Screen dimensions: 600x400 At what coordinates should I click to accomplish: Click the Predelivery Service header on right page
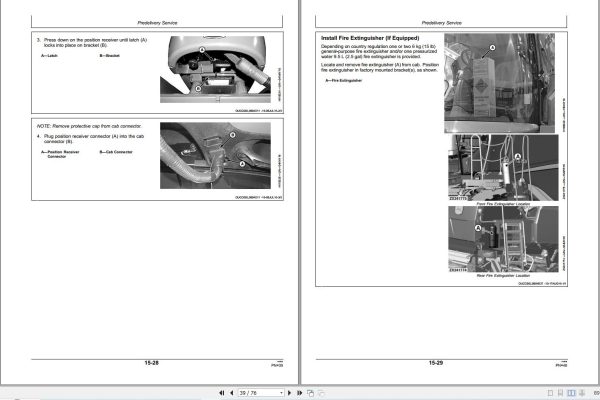[442, 23]
